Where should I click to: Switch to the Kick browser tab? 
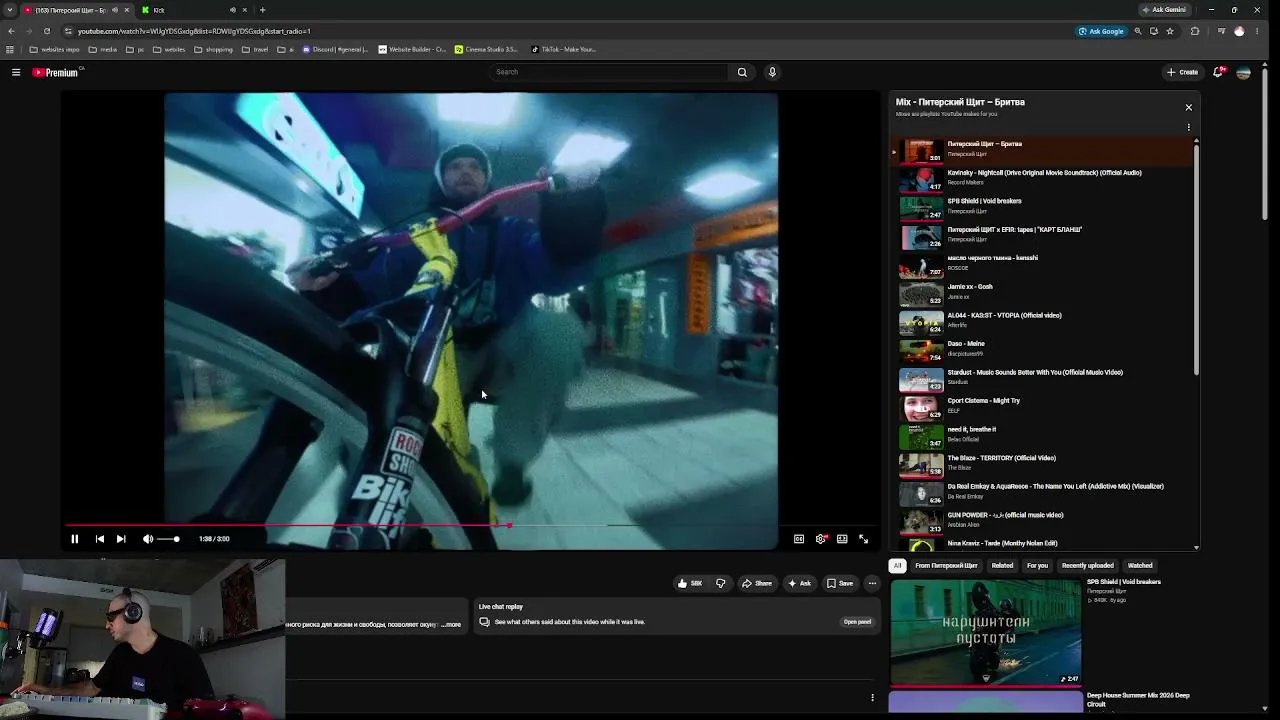pos(194,10)
